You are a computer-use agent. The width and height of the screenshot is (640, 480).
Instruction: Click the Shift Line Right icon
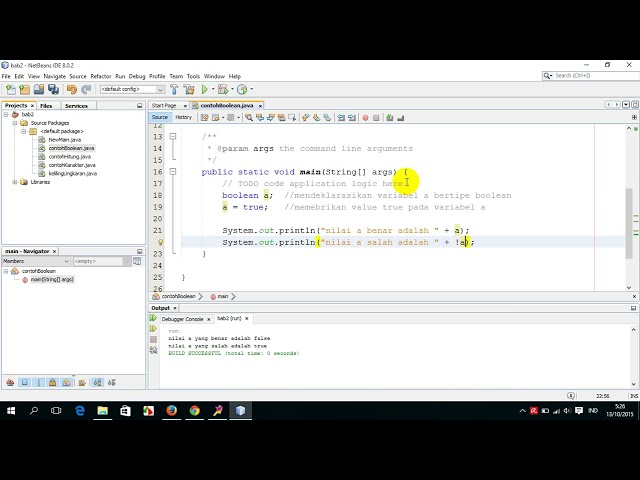[x=351, y=118]
